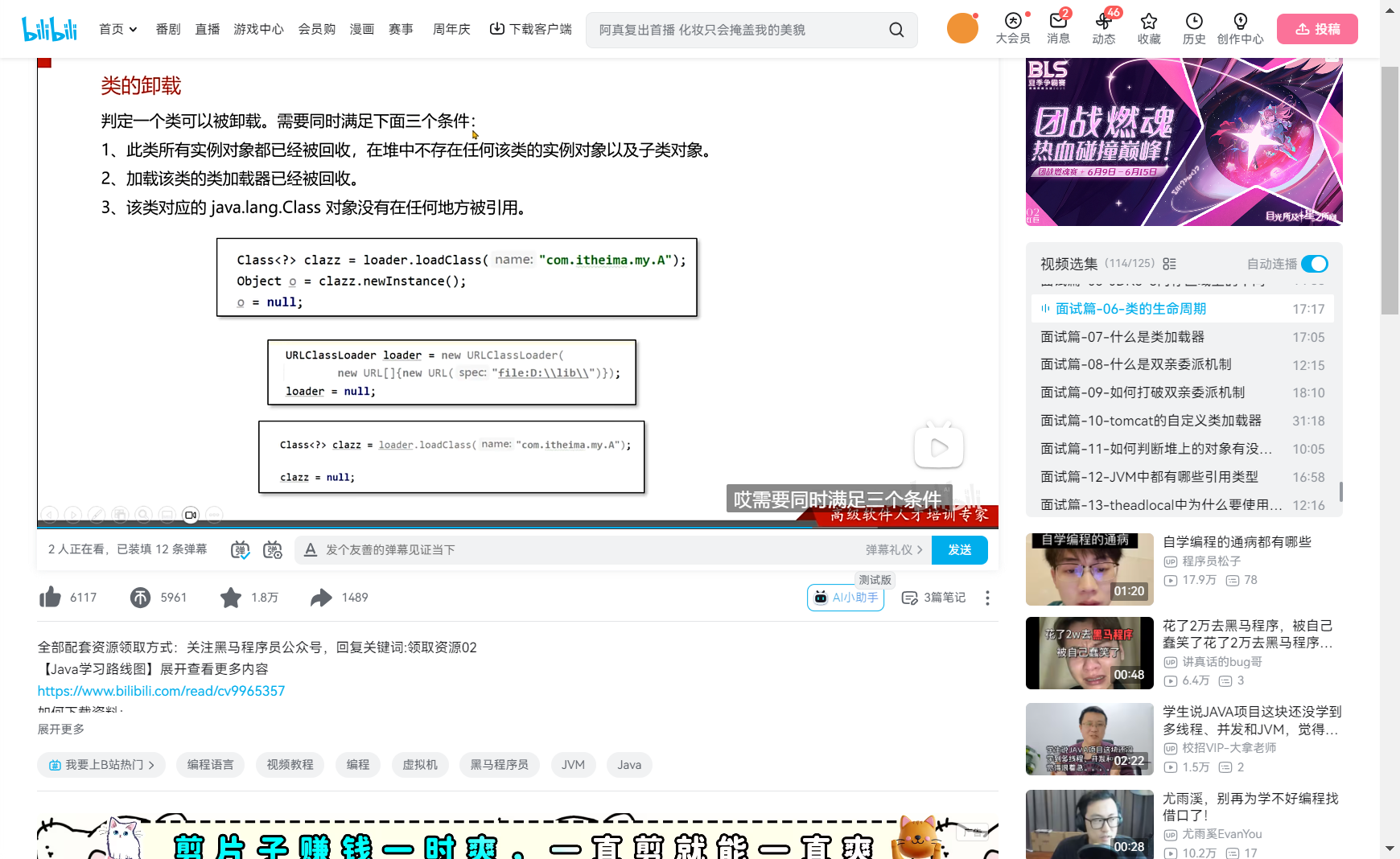The image size is (1400, 859).
Task: Click the 编程语言 tag
Action: [x=210, y=765]
